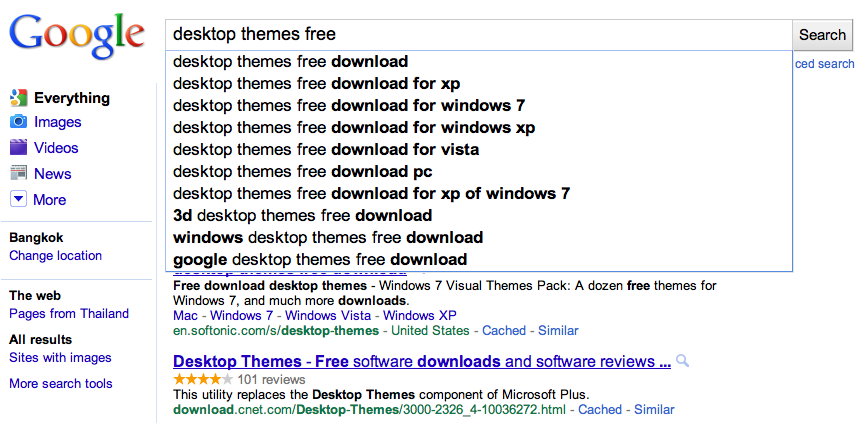Choose suggestion 'google desktop themes free download'
Viewport: 856px width, 423px height.
tap(479, 259)
